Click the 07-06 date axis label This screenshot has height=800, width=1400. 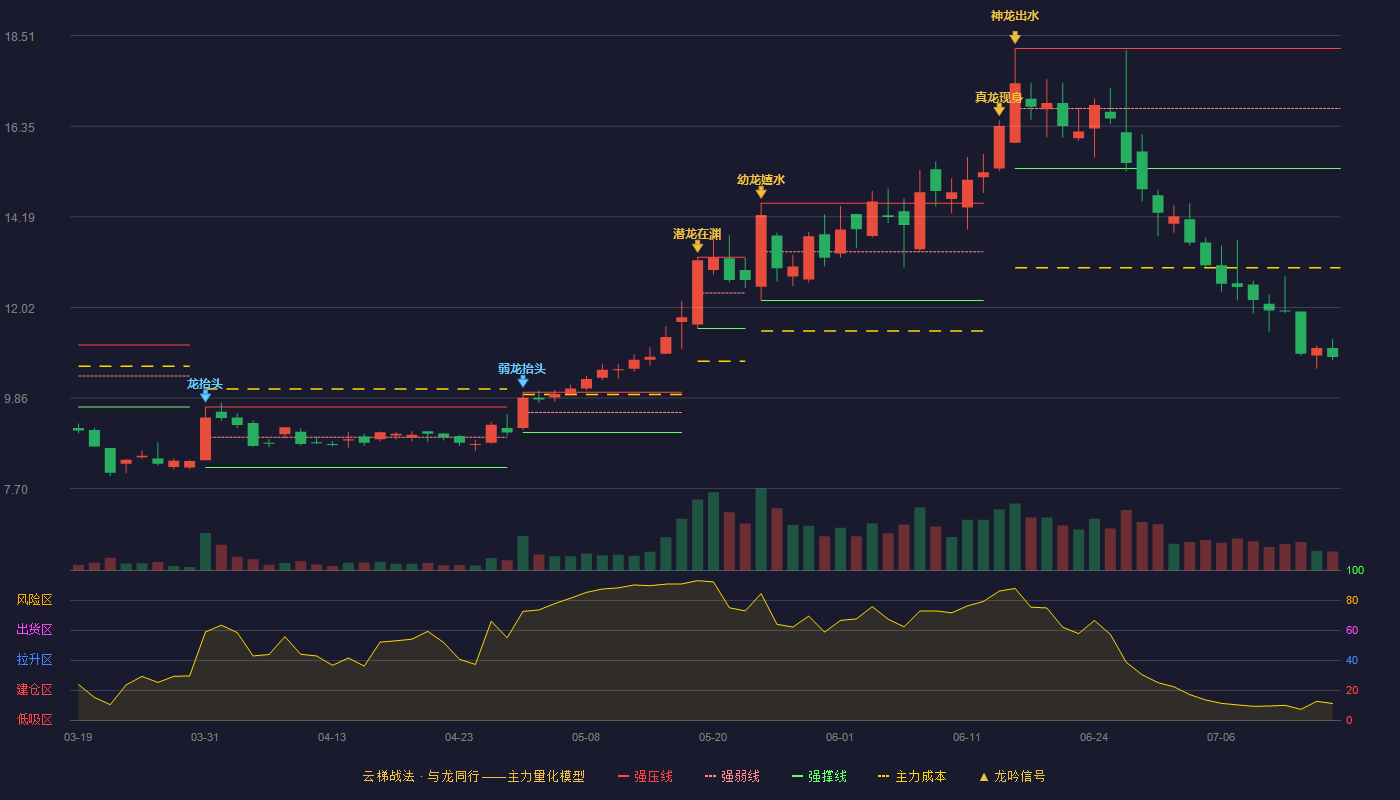click(x=1221, y=737)
